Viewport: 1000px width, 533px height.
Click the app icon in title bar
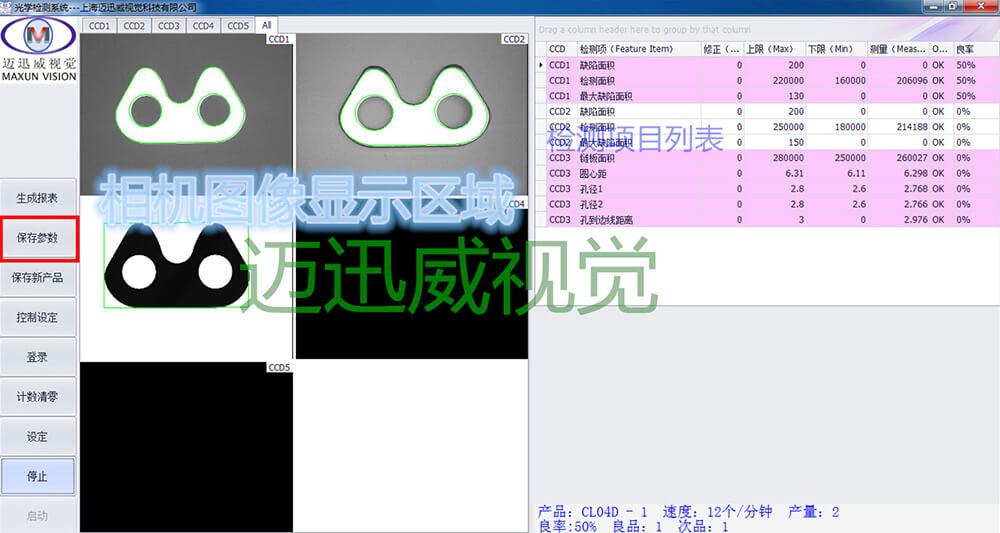pyautogui.click(x=7, y=7)
